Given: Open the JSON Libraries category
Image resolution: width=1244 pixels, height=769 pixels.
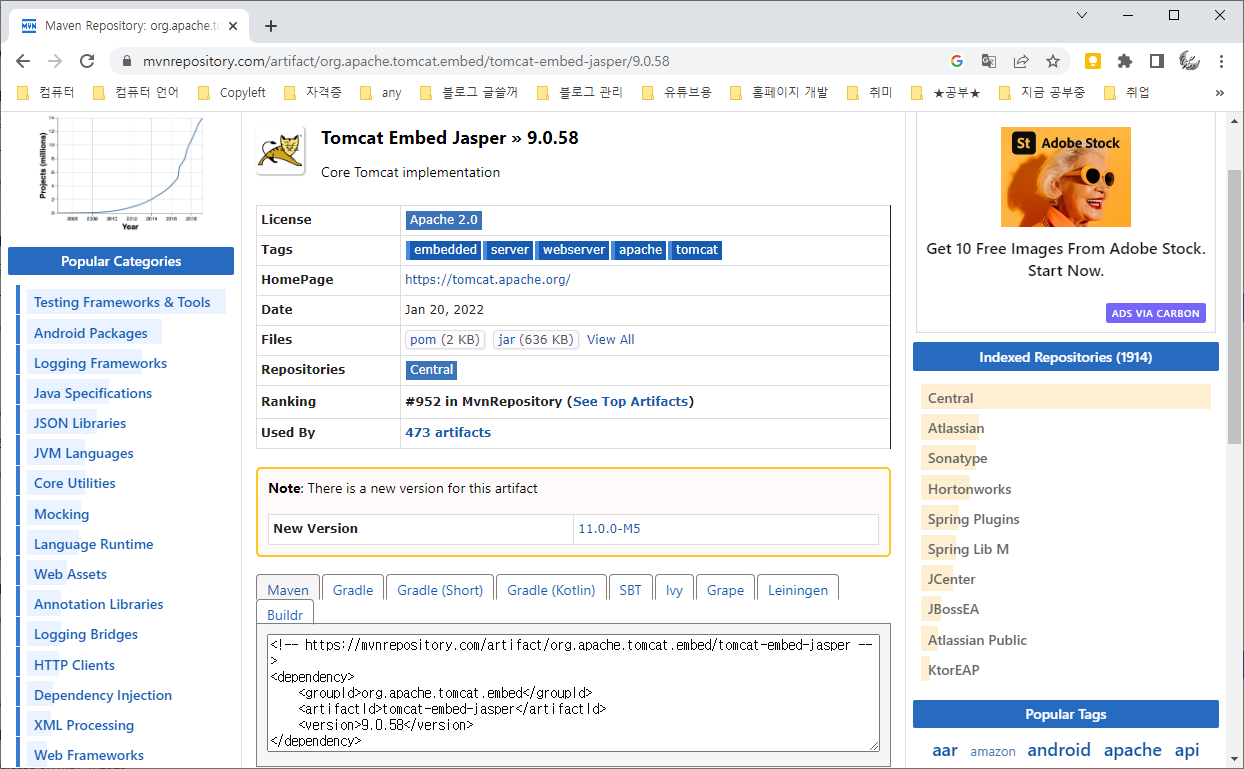Looking at the screenshot, I should click(80, 423).
